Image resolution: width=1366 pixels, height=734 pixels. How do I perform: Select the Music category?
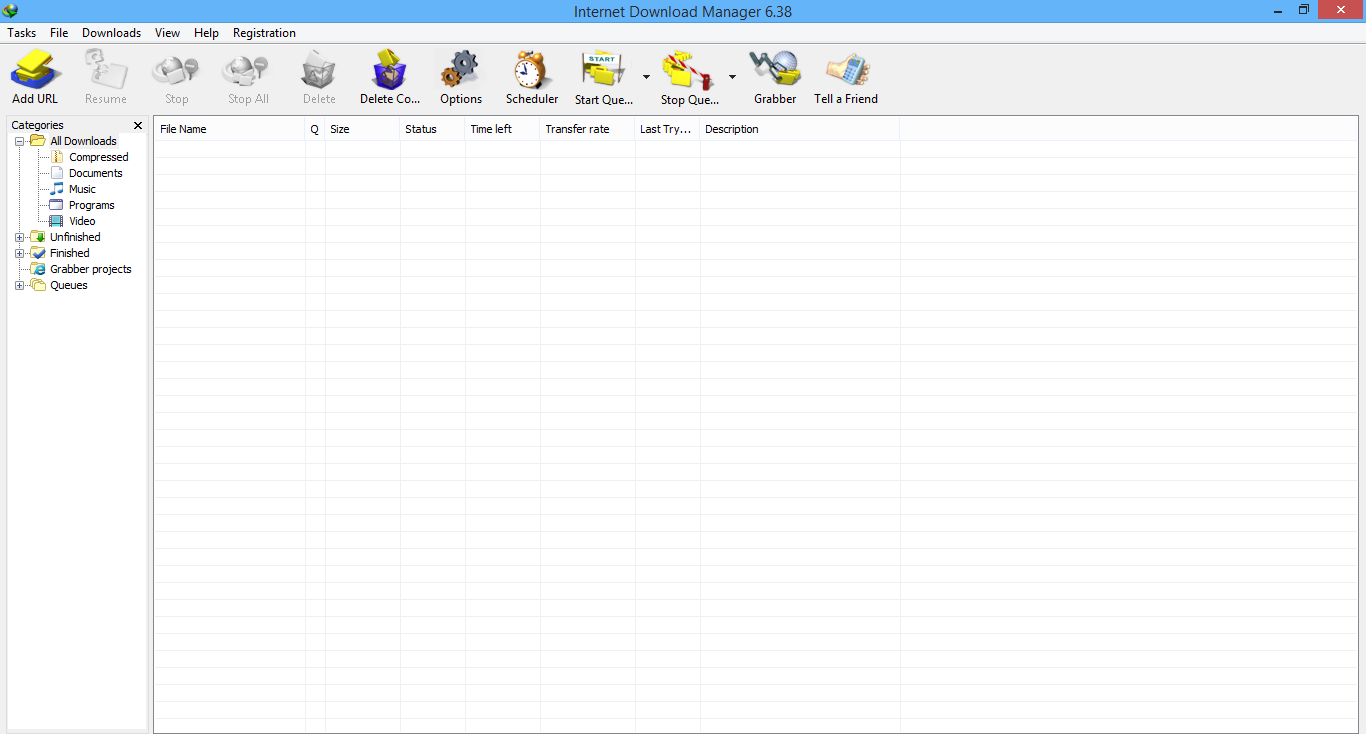pos(82,189)
